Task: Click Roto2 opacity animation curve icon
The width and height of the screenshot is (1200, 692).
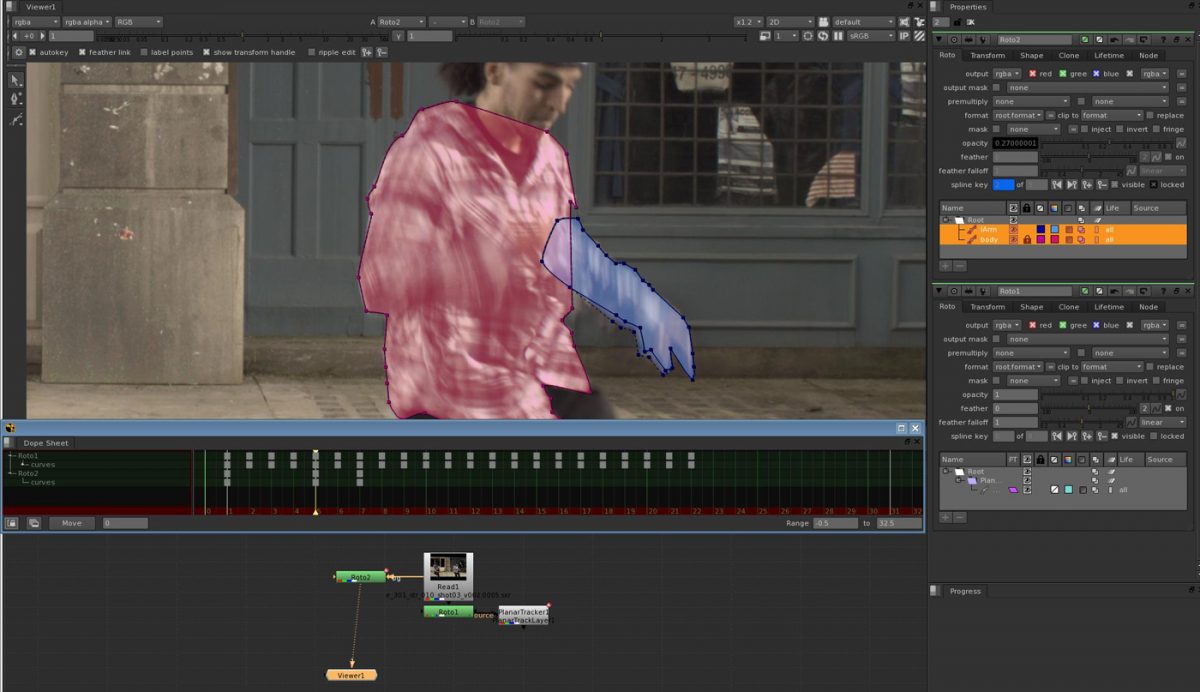Action: pos(1180,143)
